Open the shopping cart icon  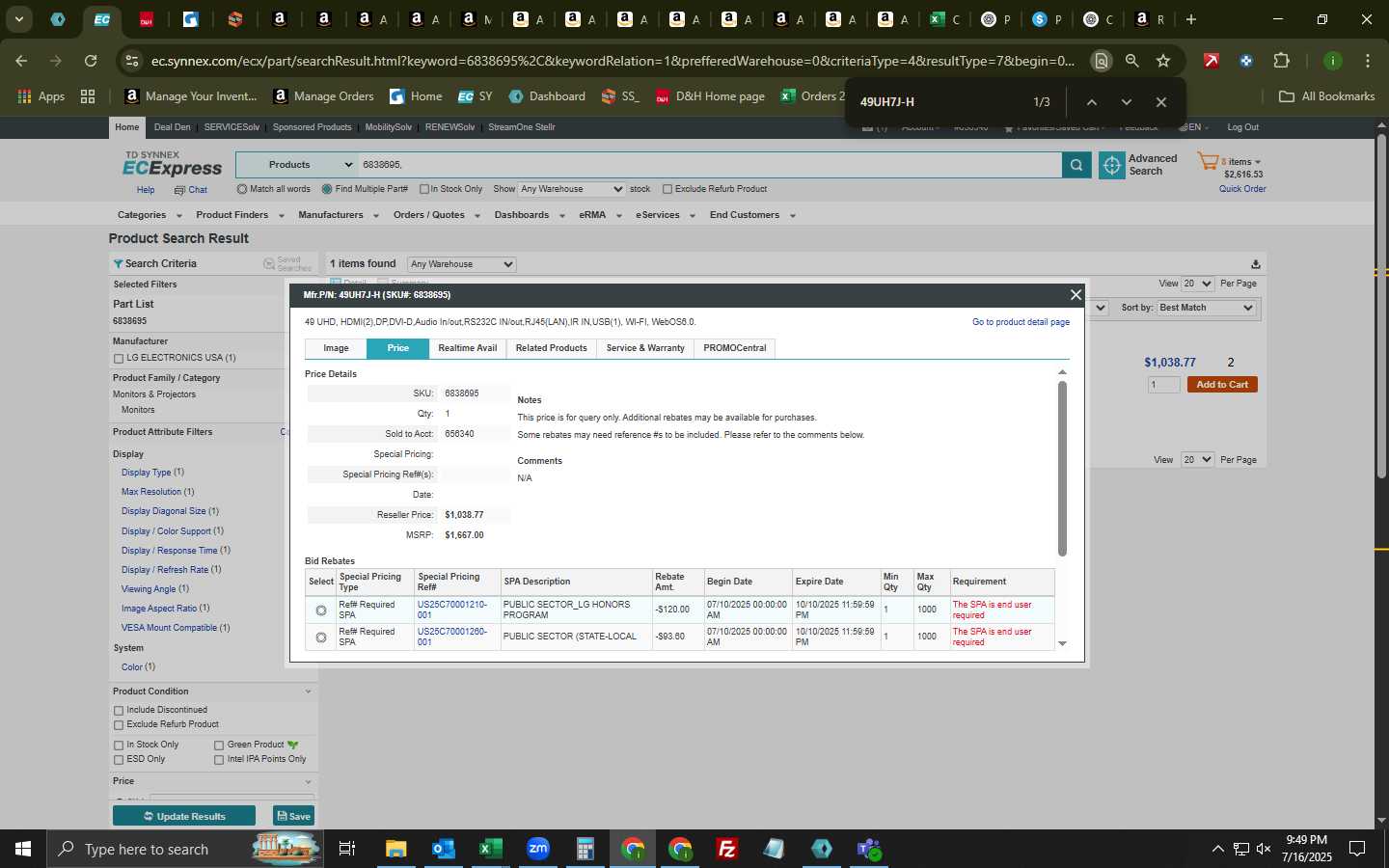[x=1208, y=161]
